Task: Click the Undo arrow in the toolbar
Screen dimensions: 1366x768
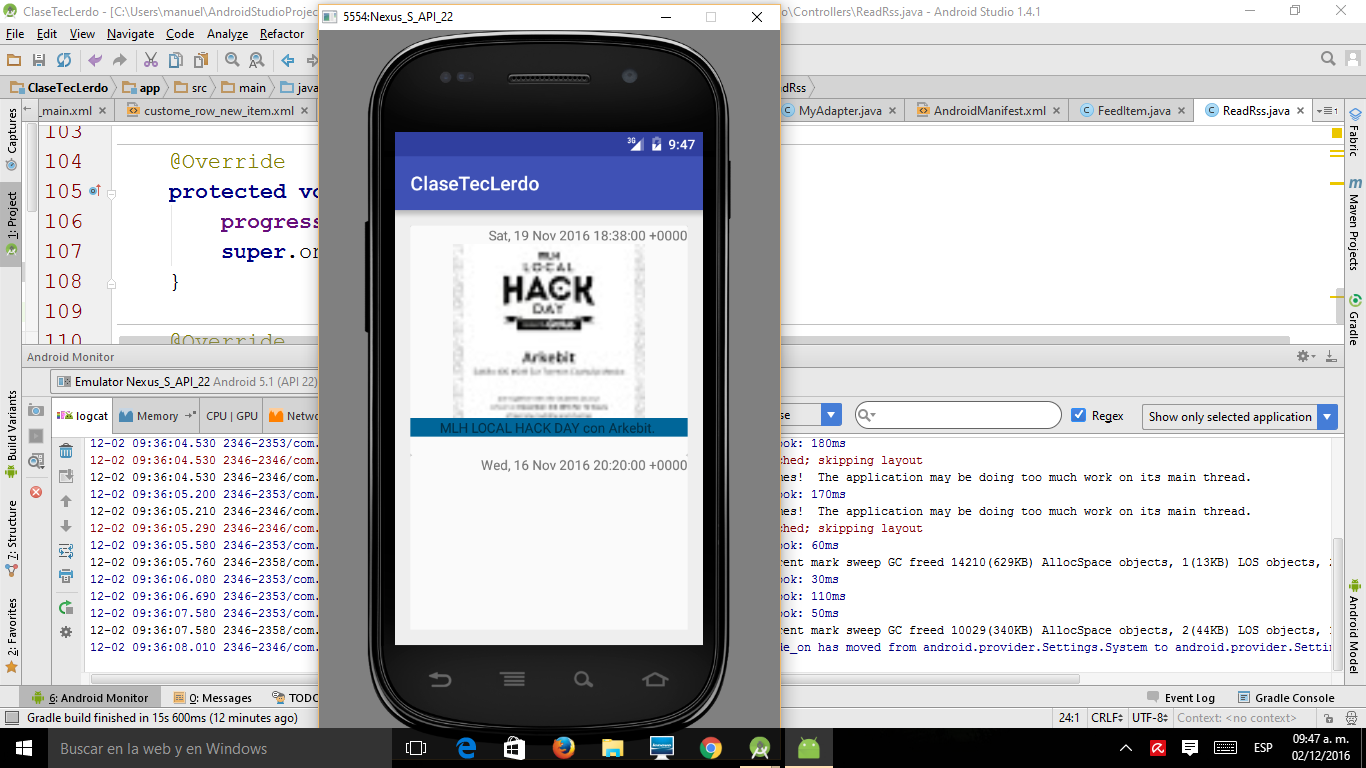Action: click(x=95, y=60)
